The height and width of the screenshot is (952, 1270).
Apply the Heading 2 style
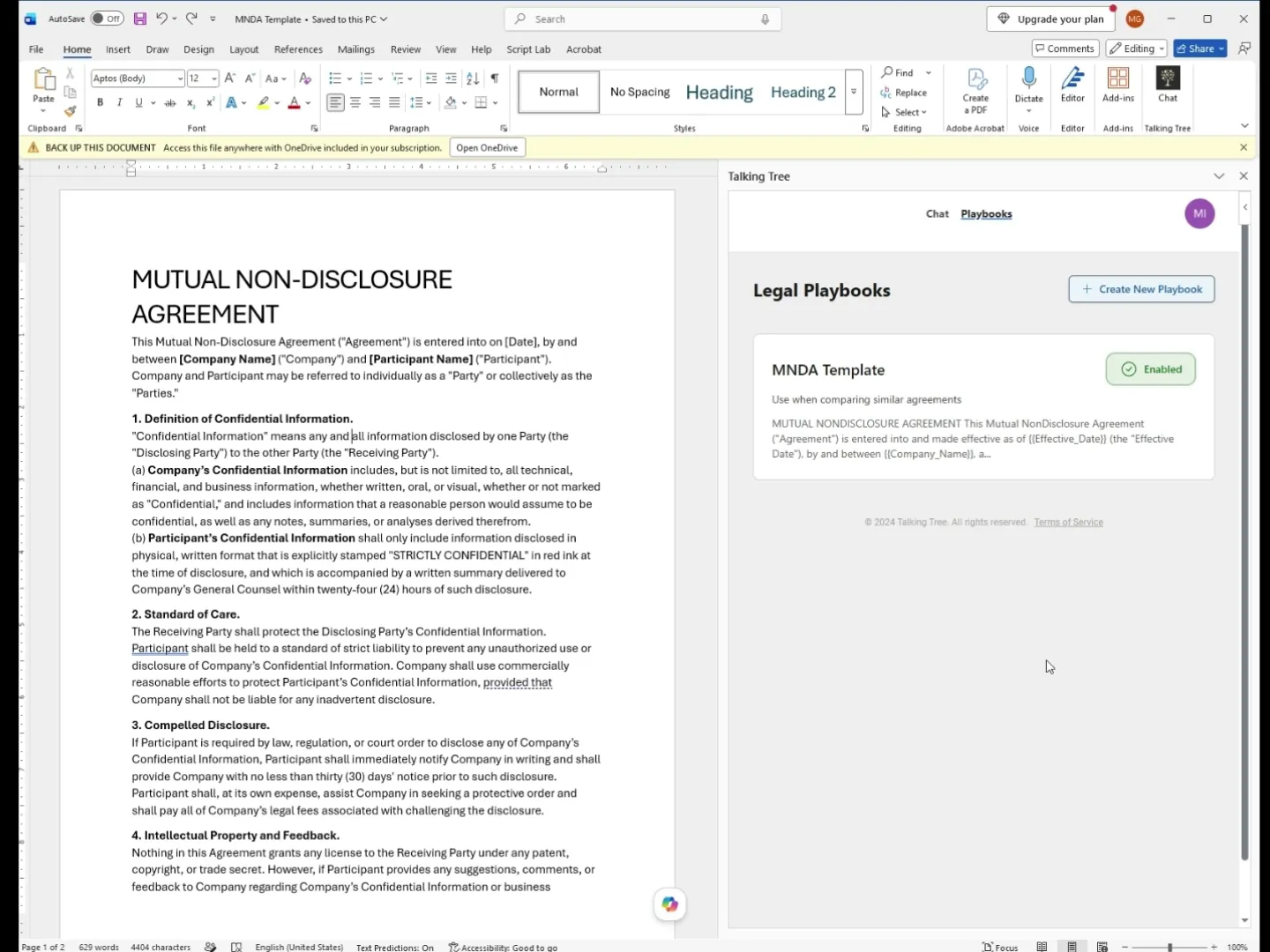[x=803, y=92]
